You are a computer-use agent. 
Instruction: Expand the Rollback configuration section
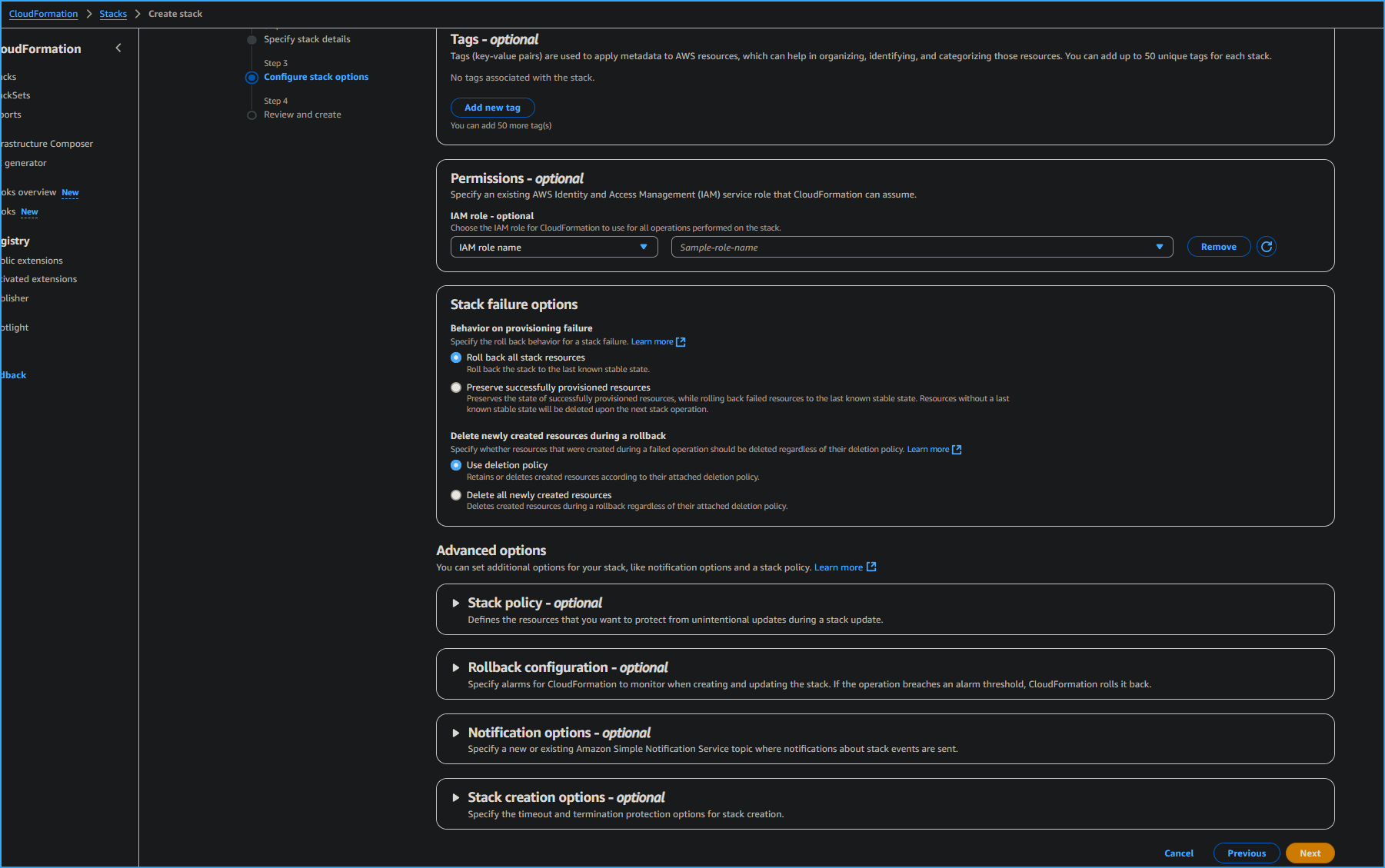[x=455, y=667]
